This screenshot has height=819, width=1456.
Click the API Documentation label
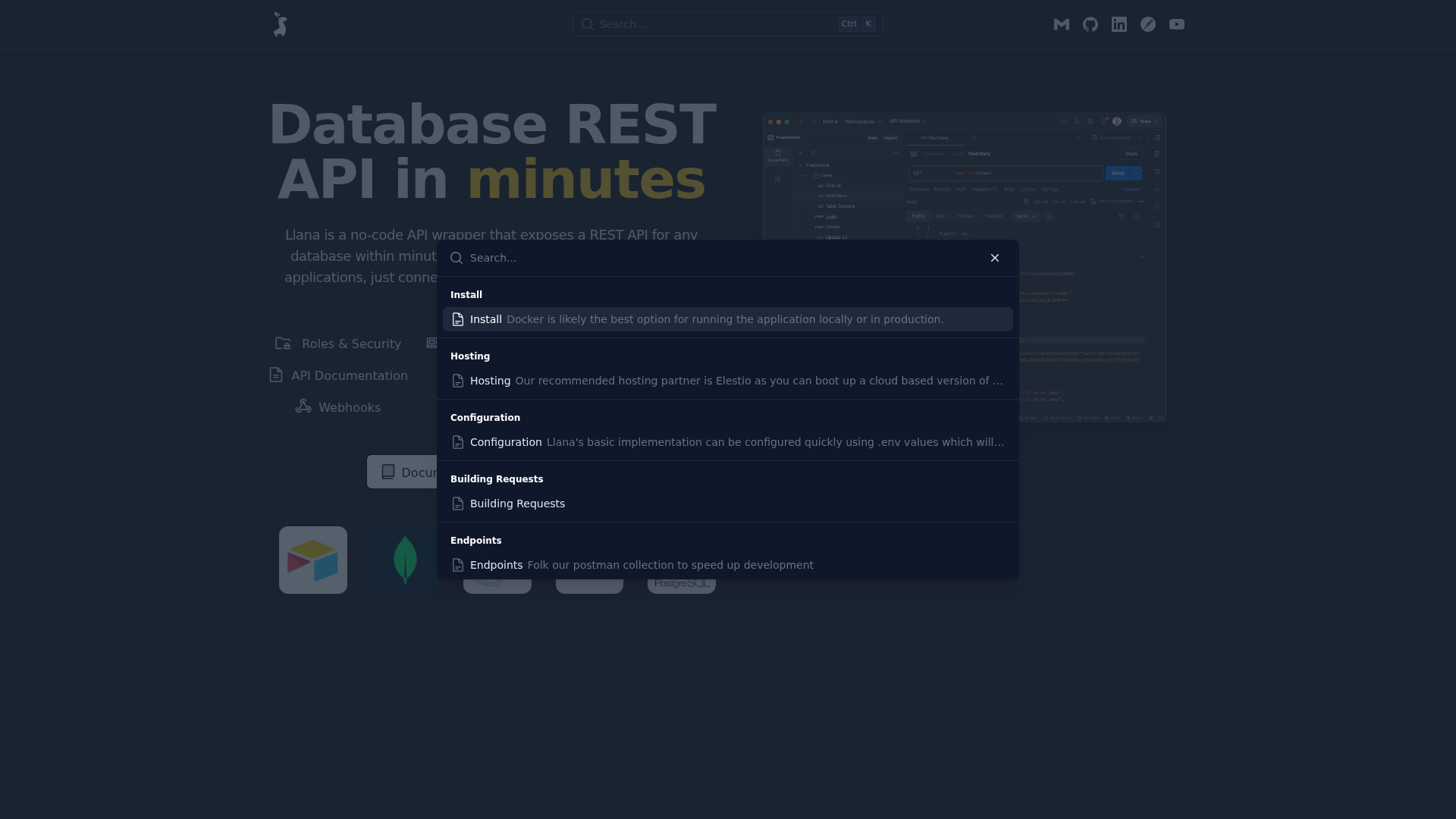coord(350,375)
